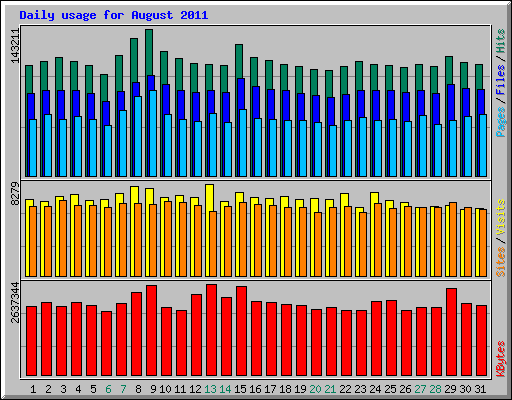
Task: Click weekend day 20 label
Action: click(x=315, y=389)
